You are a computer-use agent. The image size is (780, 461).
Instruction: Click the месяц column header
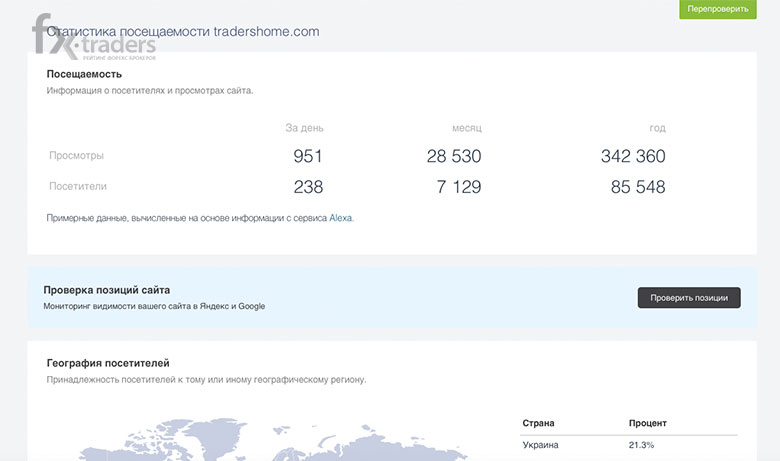(x=467, y=128)
